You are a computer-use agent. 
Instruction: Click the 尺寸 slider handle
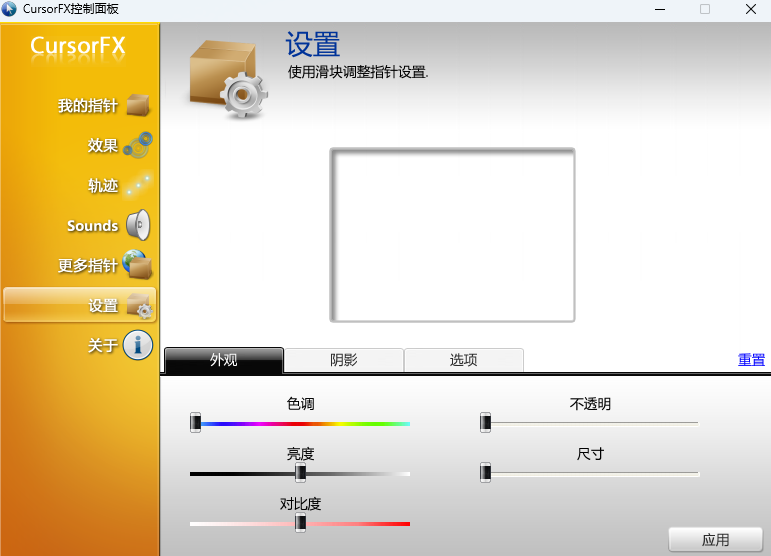pyautogui.click(x=486, y=472)
